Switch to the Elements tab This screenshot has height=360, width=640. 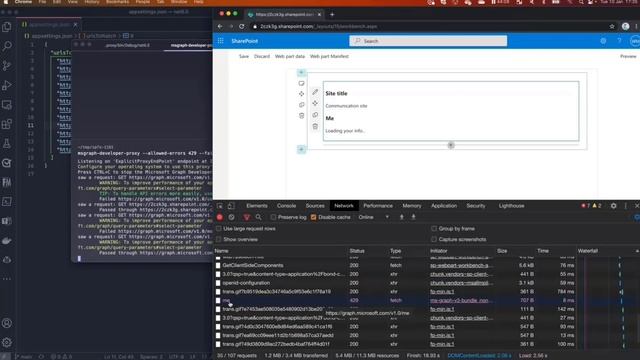coord(257,206)
